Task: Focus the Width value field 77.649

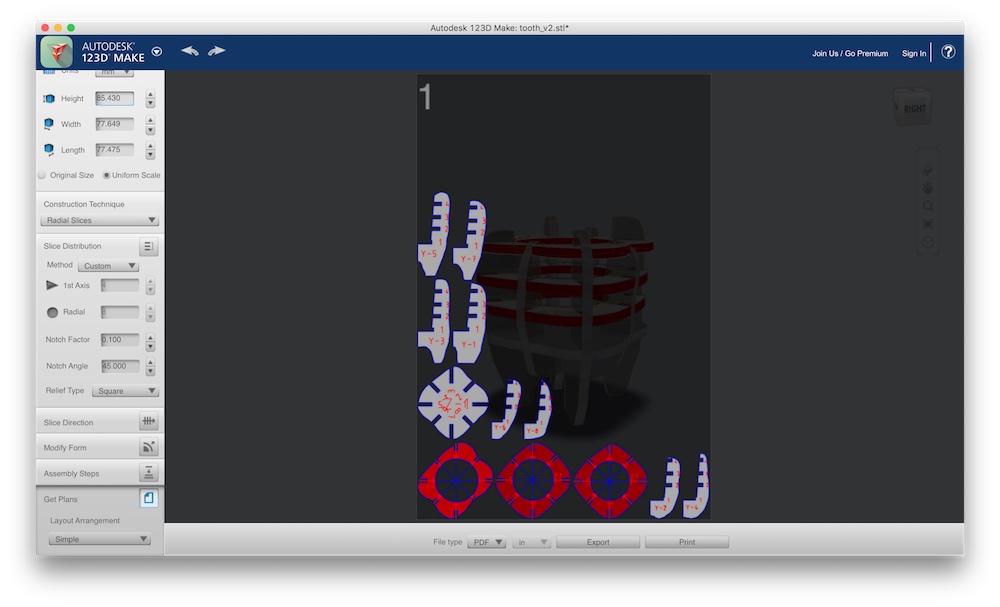Action: pyautogui.click(x=115, y=124)
